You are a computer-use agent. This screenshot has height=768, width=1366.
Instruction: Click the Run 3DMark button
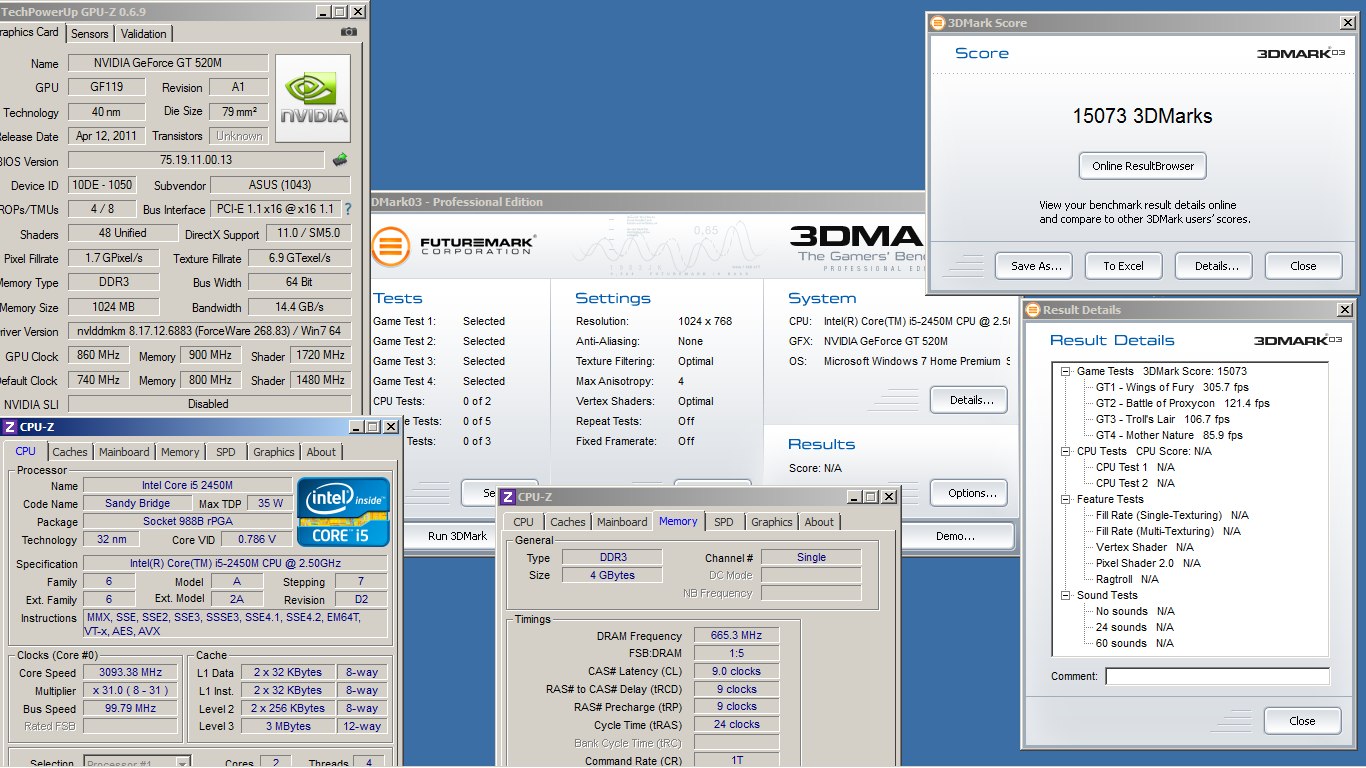(457, 536)
